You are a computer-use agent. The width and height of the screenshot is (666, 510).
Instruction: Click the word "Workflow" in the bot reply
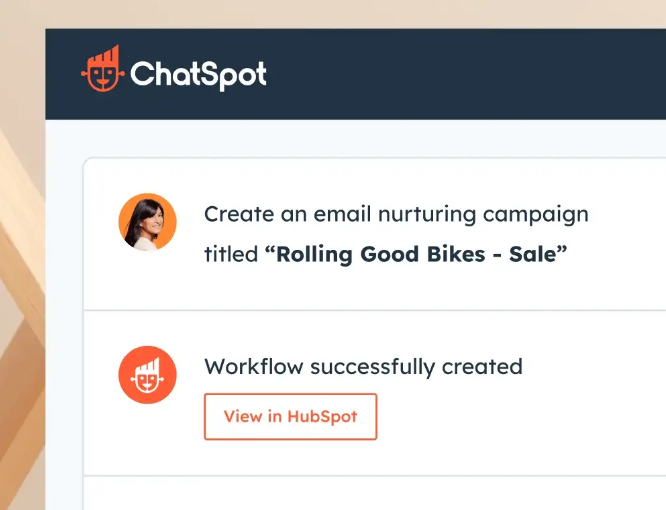tap(254, 366)
